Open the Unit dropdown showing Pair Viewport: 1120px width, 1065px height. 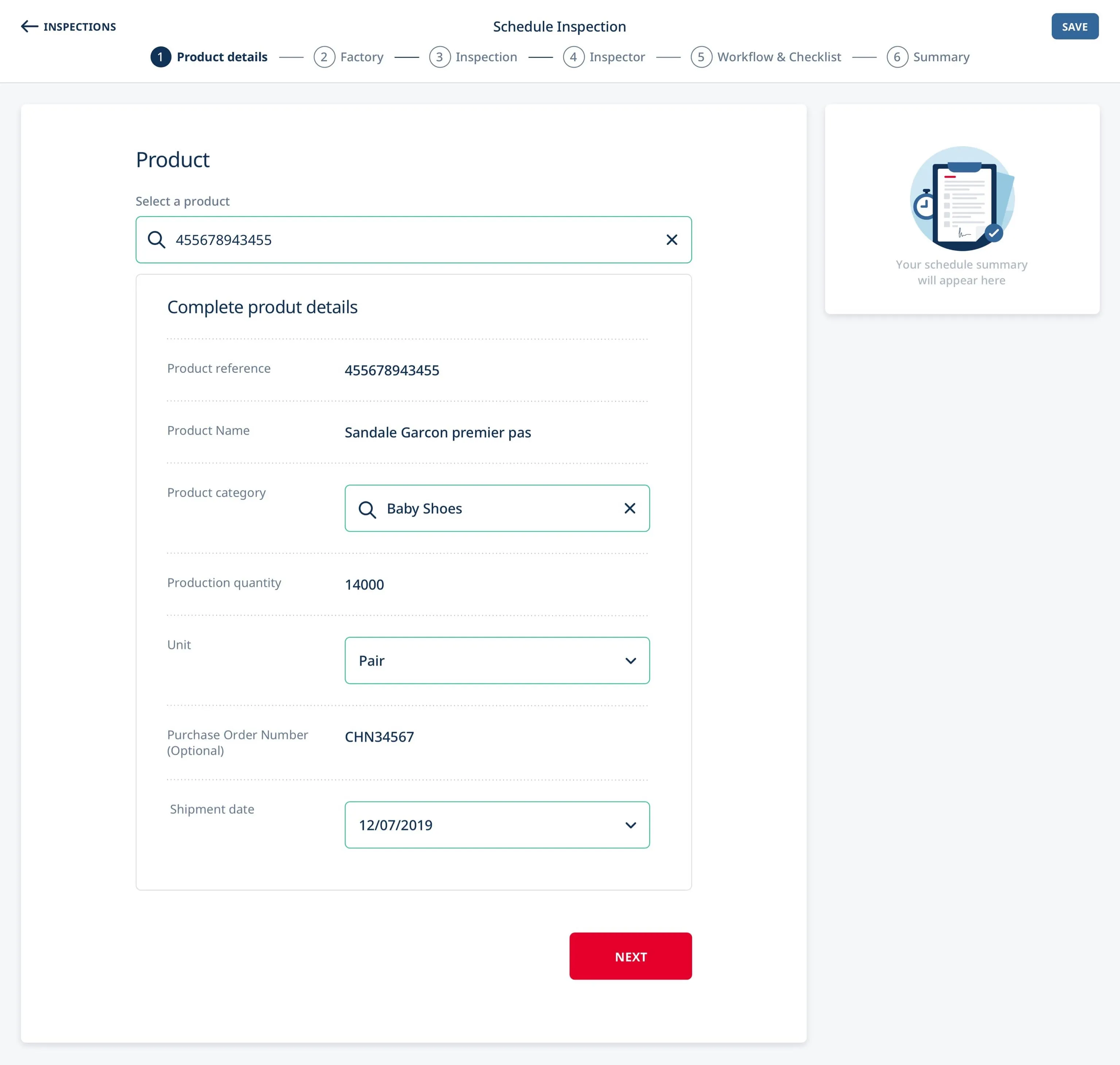pos(497,660)
